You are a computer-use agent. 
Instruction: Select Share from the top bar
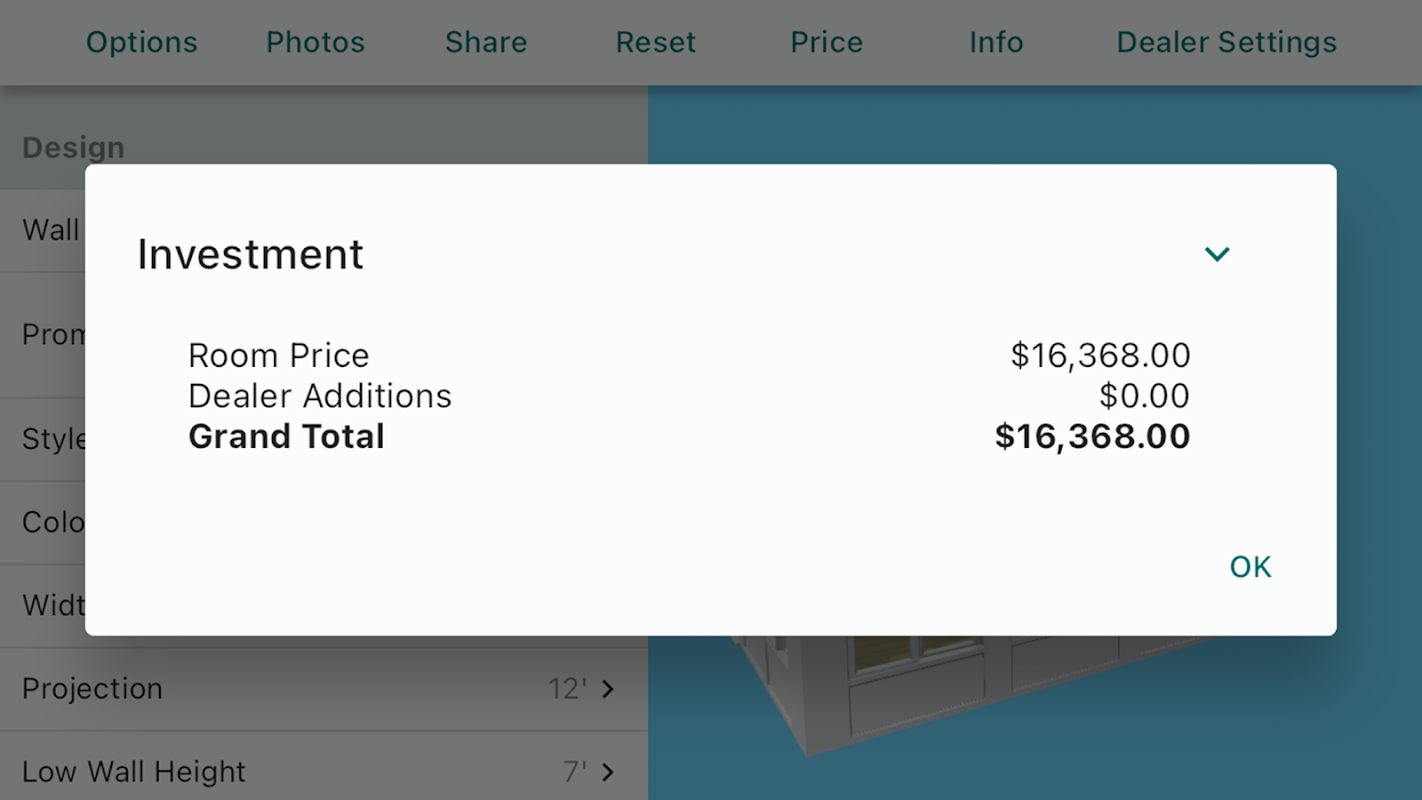[486, 42]
